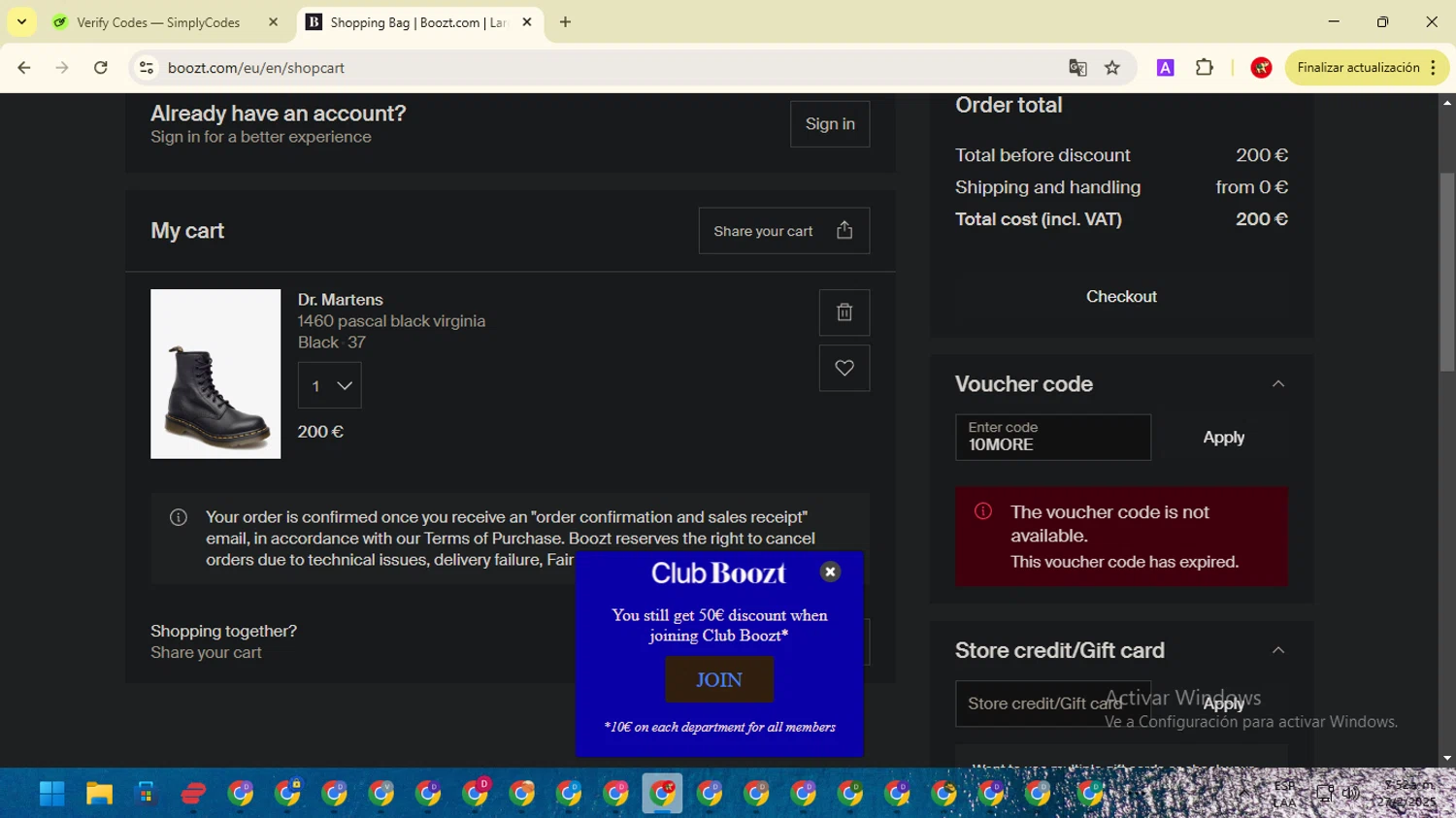Delete Dr. Martens item with trash icon
This screenshot has height=818, width=1456.
pos(844,312)
